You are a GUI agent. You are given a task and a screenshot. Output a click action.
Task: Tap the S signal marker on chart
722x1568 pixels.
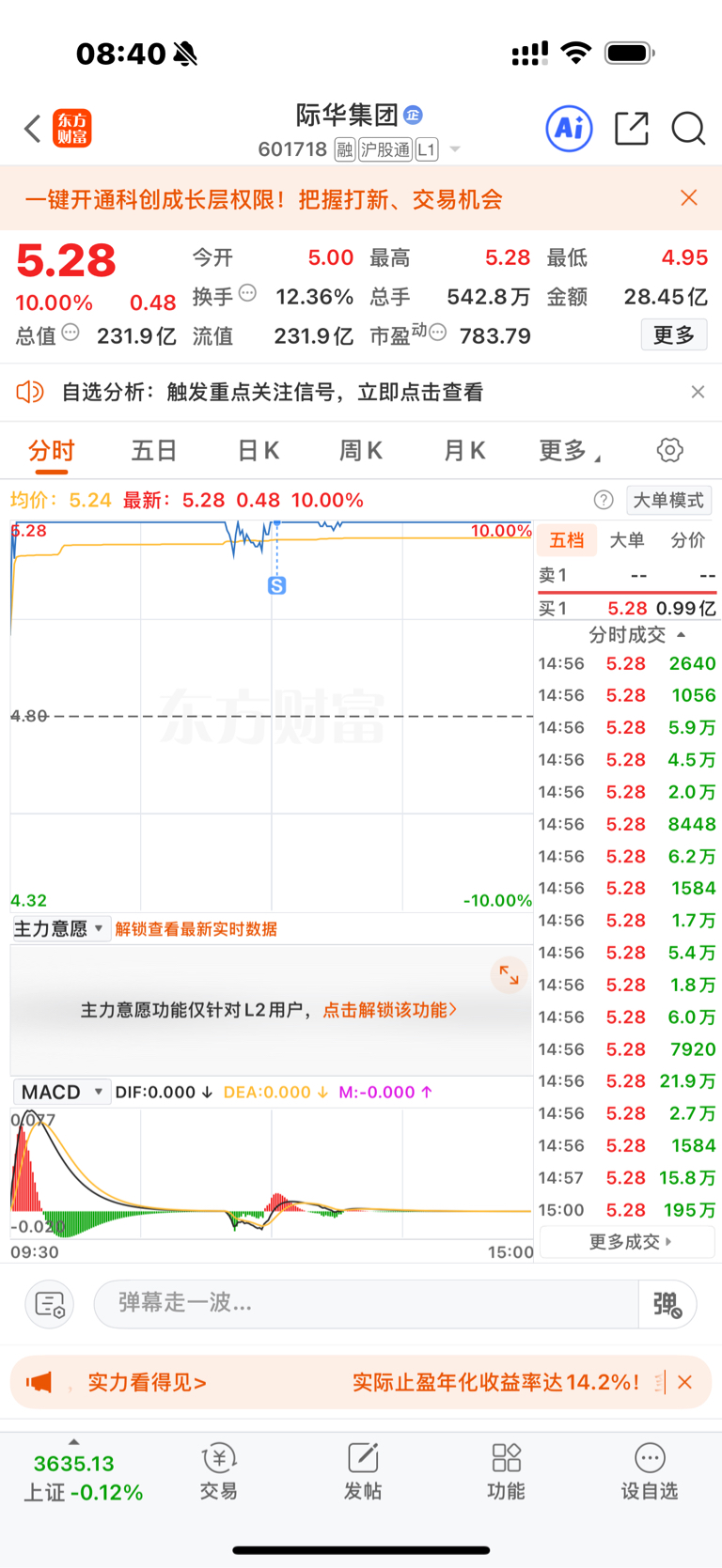pos(276,585)
